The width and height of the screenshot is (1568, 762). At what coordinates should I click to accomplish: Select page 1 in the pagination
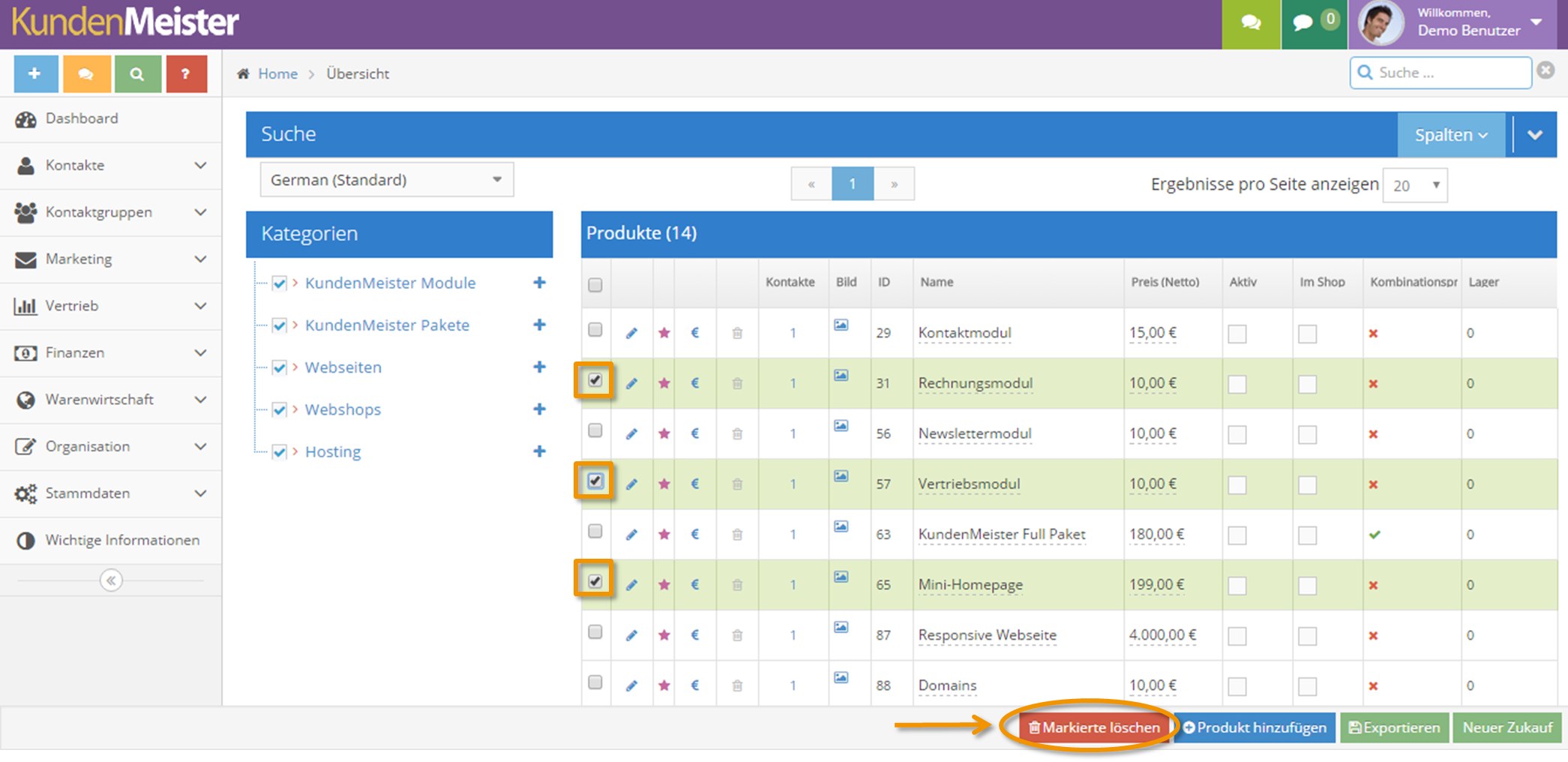coord(853,184)
